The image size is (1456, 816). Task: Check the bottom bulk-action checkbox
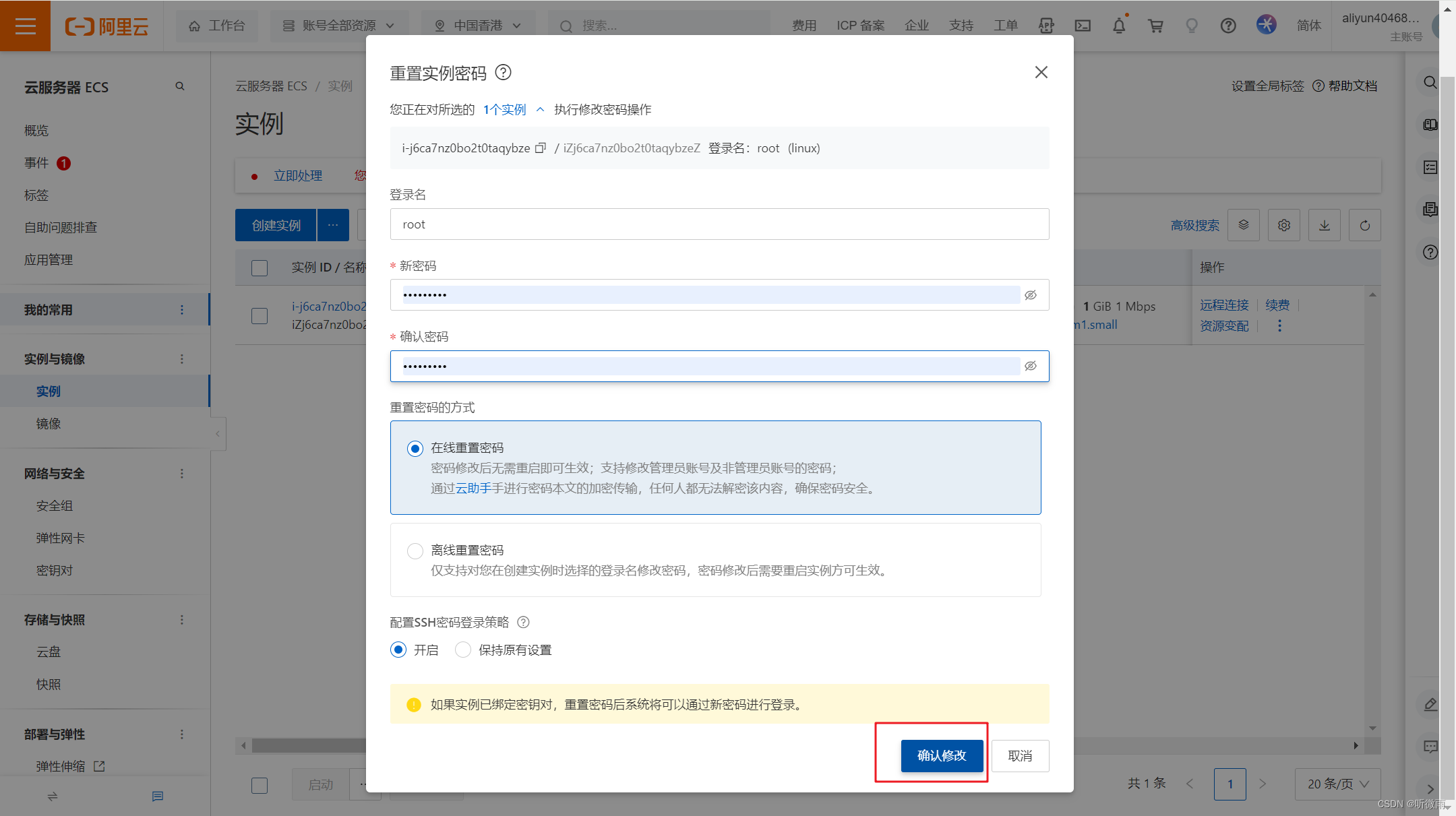[x=260, y=785]
